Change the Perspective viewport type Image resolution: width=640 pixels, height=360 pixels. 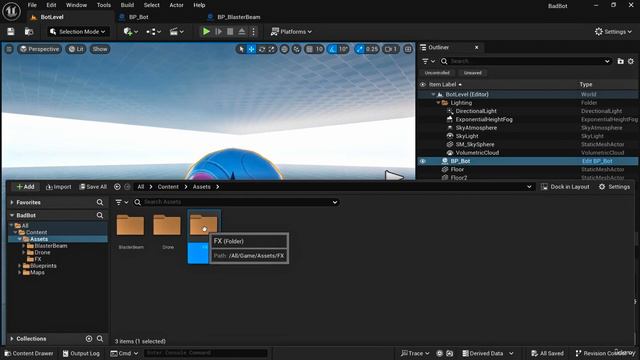click(40, 49)
